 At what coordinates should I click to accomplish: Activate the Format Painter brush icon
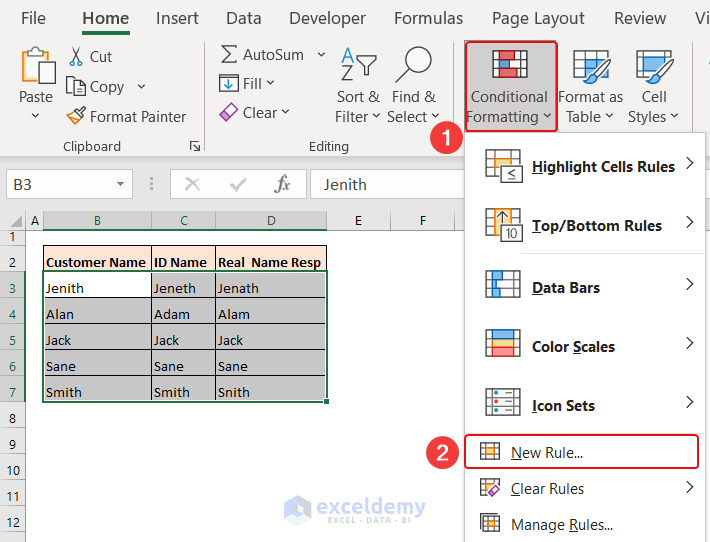tap(76, 116)
